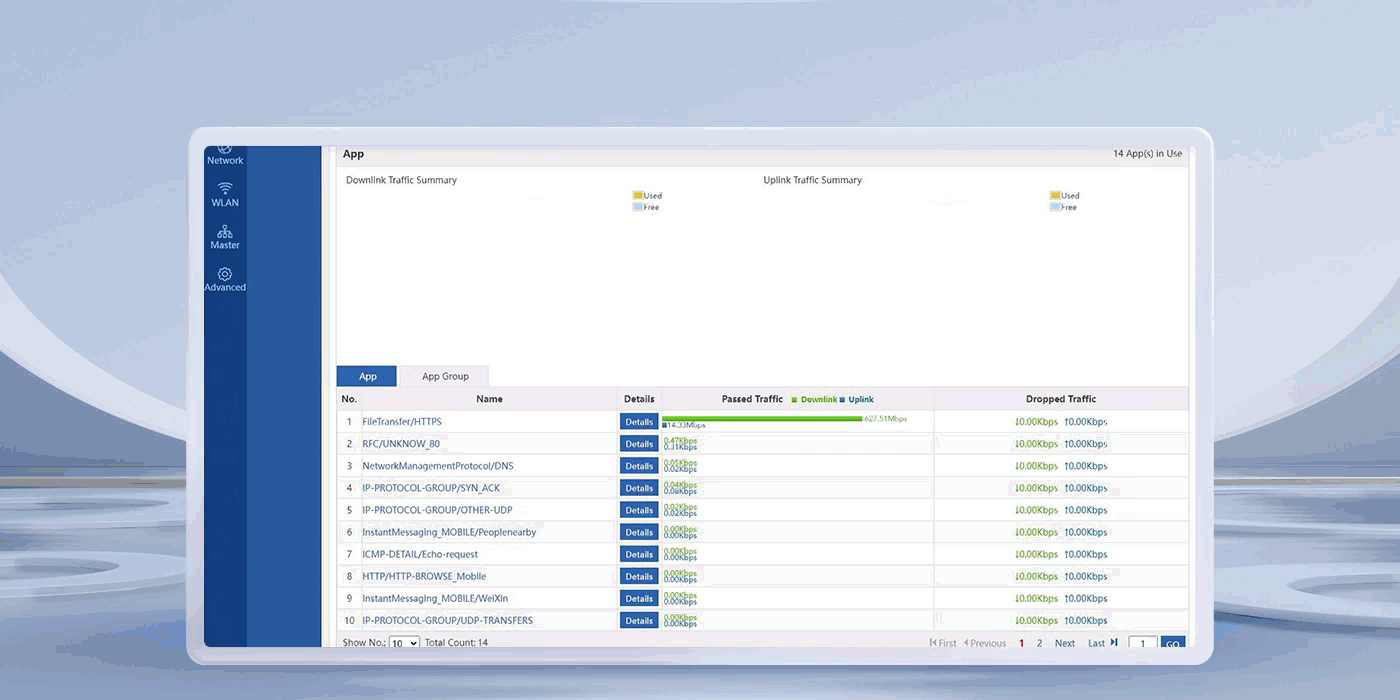Image resolution: width=1400 pixels, height=700 pixels.
Task: Click the Uplink Traffic Summary heading
Action: click(x=812, y=180)
